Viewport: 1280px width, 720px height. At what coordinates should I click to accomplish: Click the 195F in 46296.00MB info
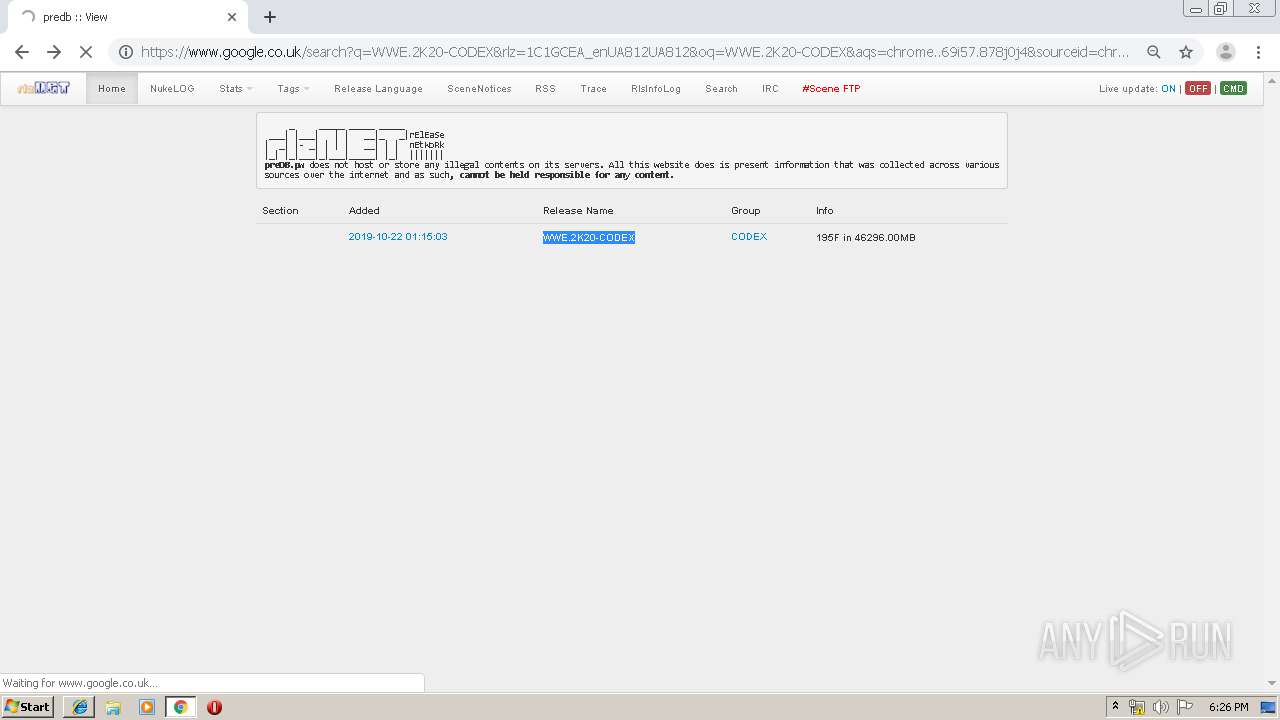pos(866,238)
